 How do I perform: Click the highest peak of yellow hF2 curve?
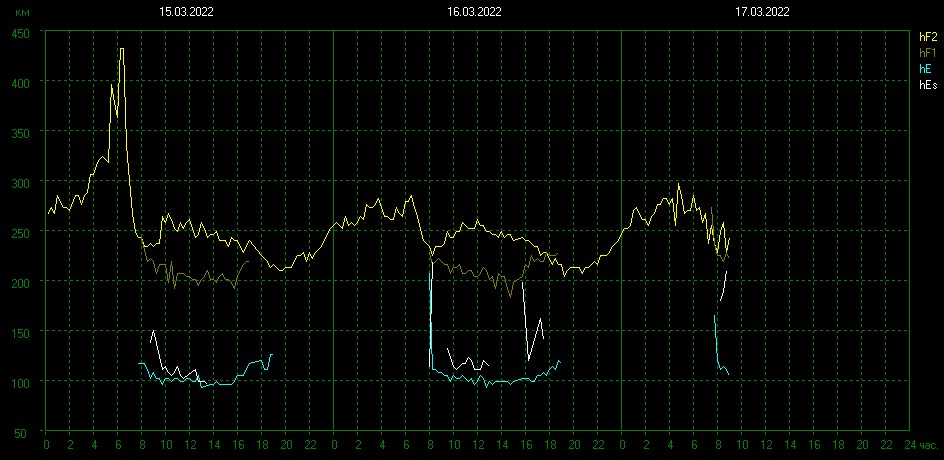click(121, 49)
